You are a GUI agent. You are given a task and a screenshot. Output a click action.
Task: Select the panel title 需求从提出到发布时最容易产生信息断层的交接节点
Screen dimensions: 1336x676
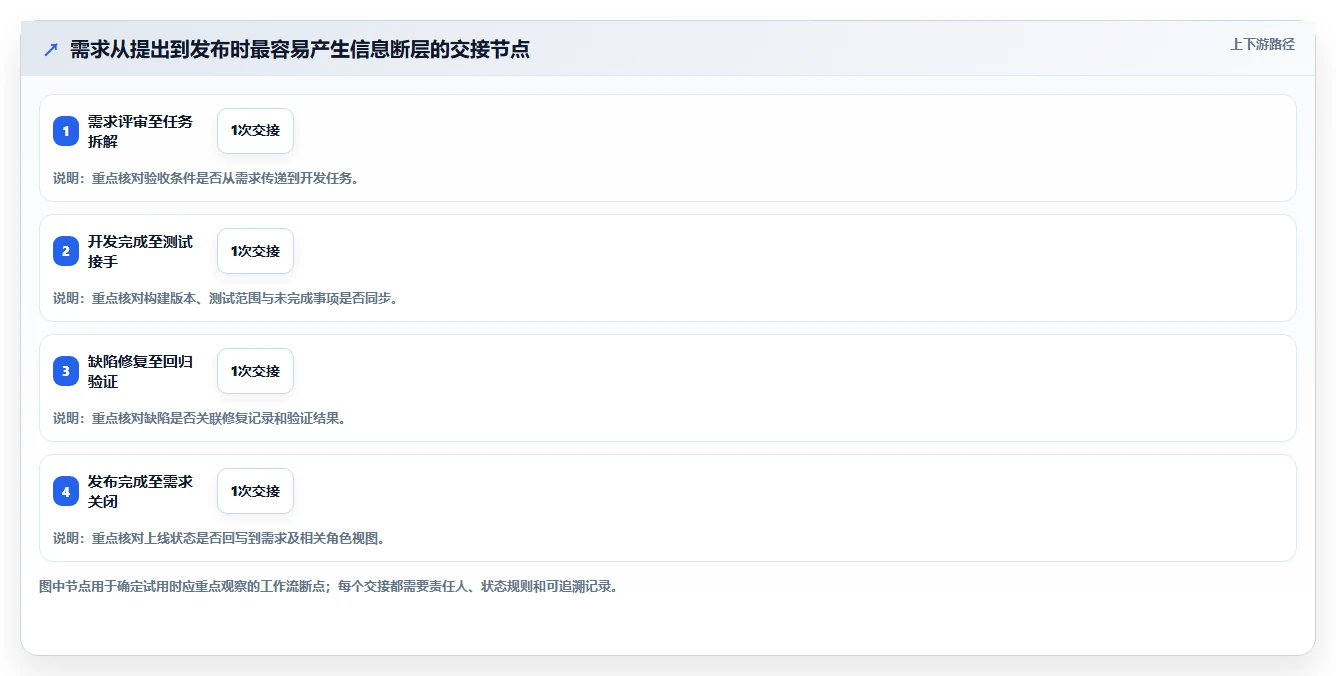(299, 49)
